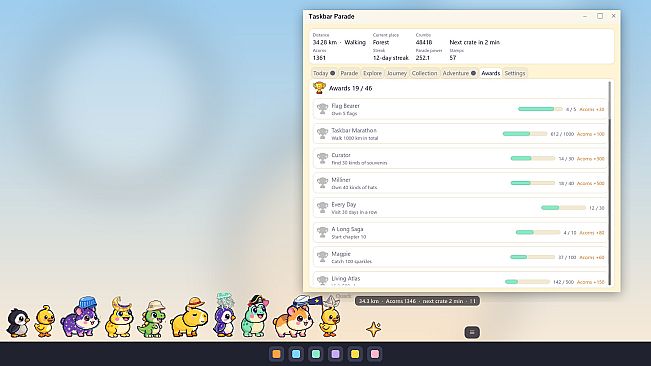651x366 pixels.
Task: Click the A Long Saga trophy icon
Action: coord(322,232)
